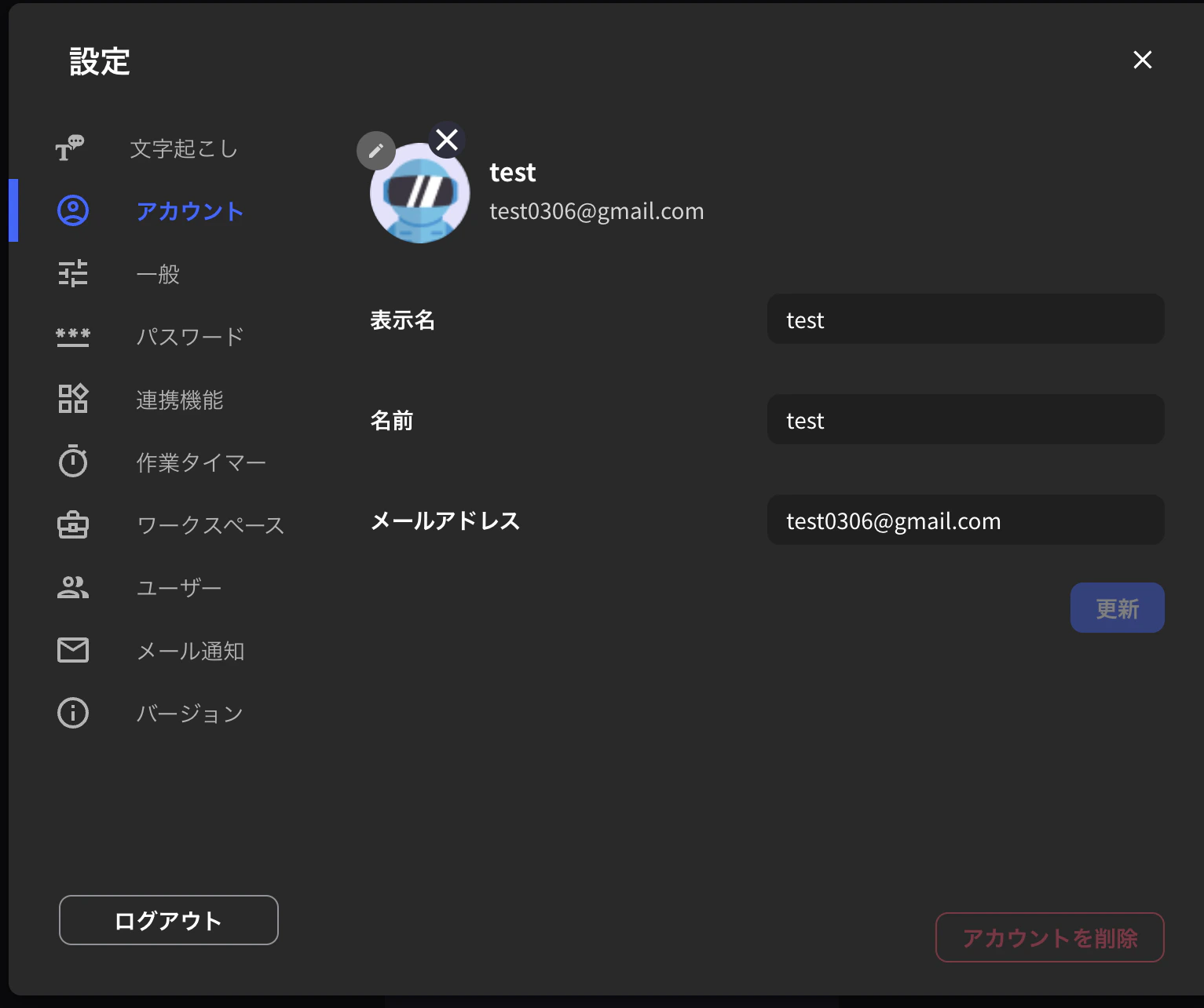Select the 連携機能 blocks icon

pos(72,399)
